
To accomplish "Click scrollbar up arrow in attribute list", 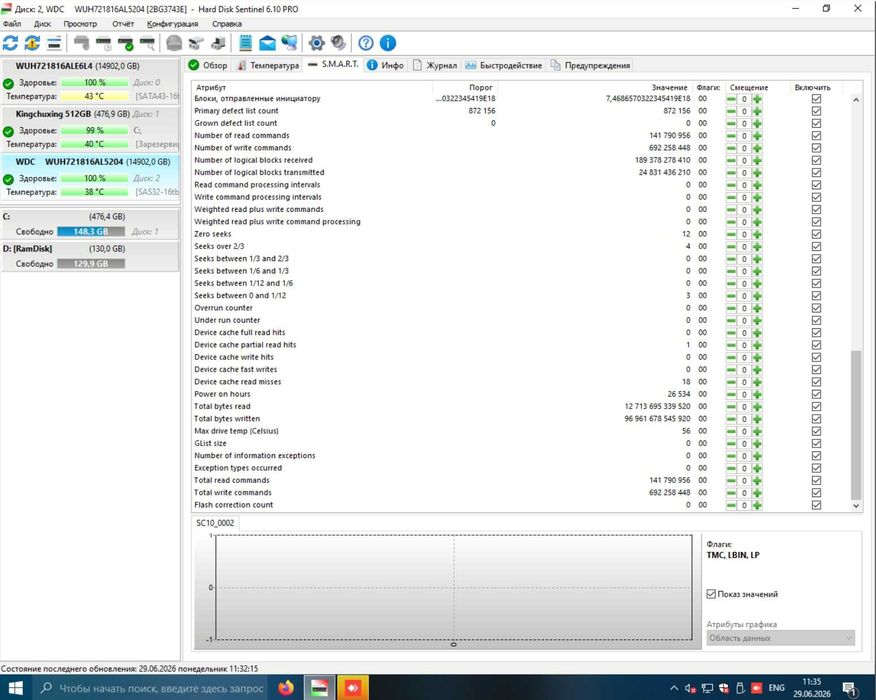I will pyautogui.click(x=856, y=99).
